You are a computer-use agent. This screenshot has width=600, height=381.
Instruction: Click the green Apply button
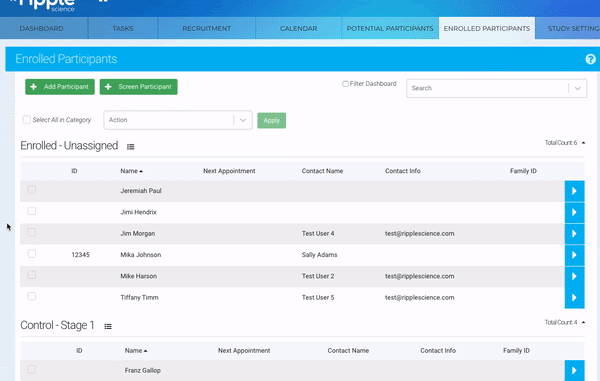coord(272,120)
